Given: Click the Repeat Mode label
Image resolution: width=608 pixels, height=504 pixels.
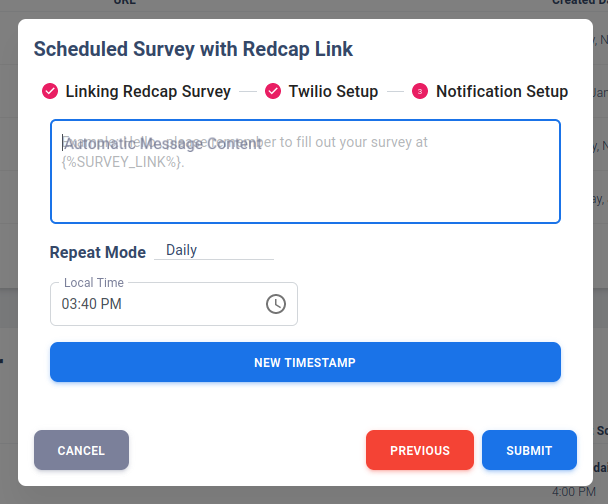Looking at the screenshot, I should tap(98, 252).
